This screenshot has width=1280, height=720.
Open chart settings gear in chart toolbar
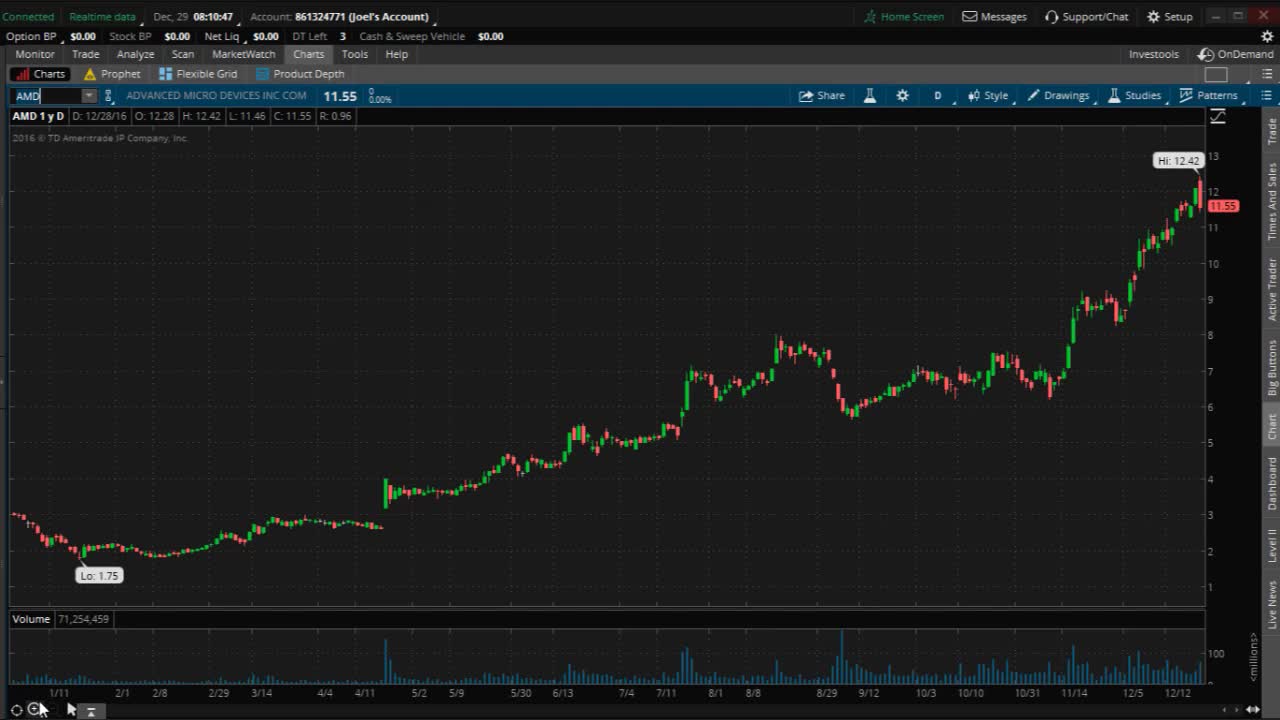[902, 96]
